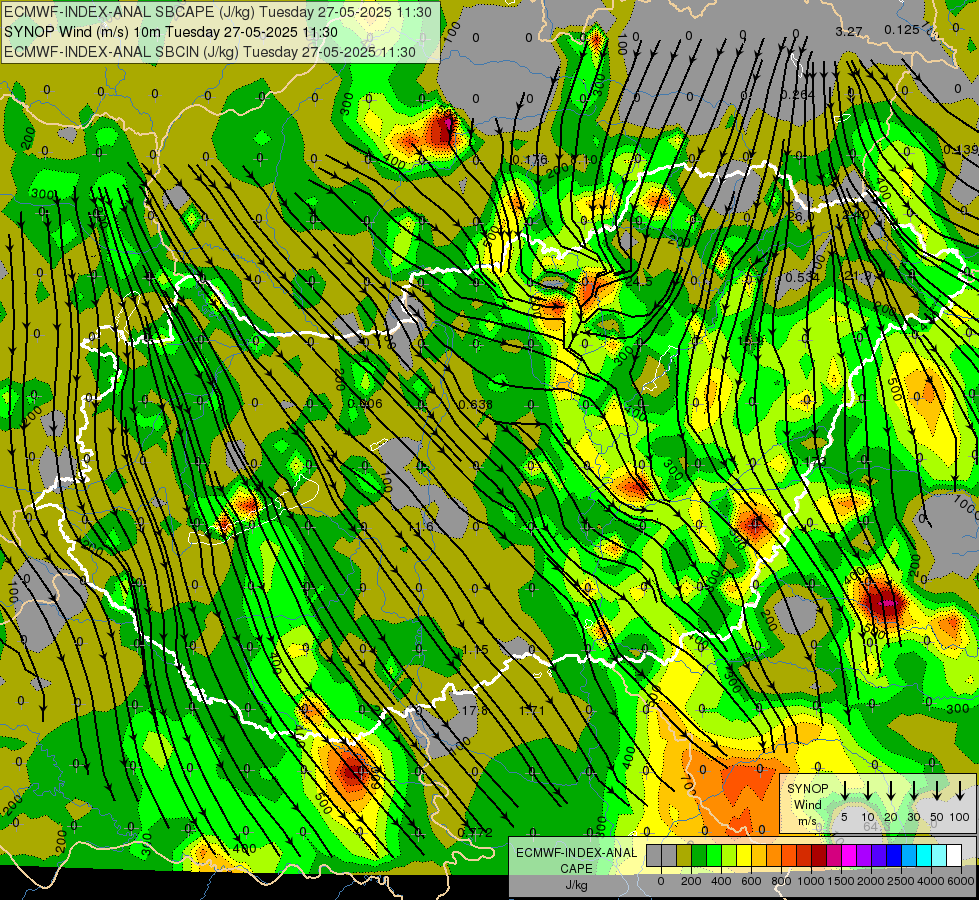Click the 0.772 value on the map
Viewport: 979px width, 900px height.
coord(475,832)
